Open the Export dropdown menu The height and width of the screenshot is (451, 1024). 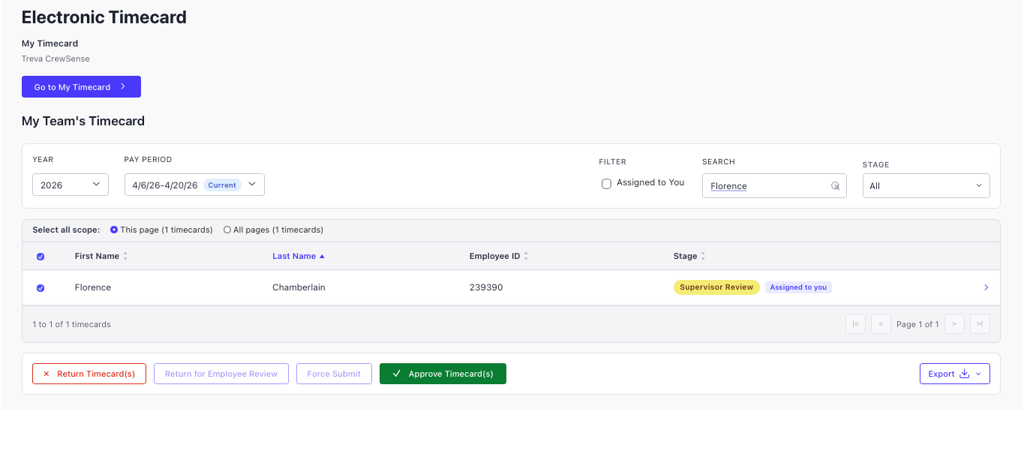[x=955, y=374]
